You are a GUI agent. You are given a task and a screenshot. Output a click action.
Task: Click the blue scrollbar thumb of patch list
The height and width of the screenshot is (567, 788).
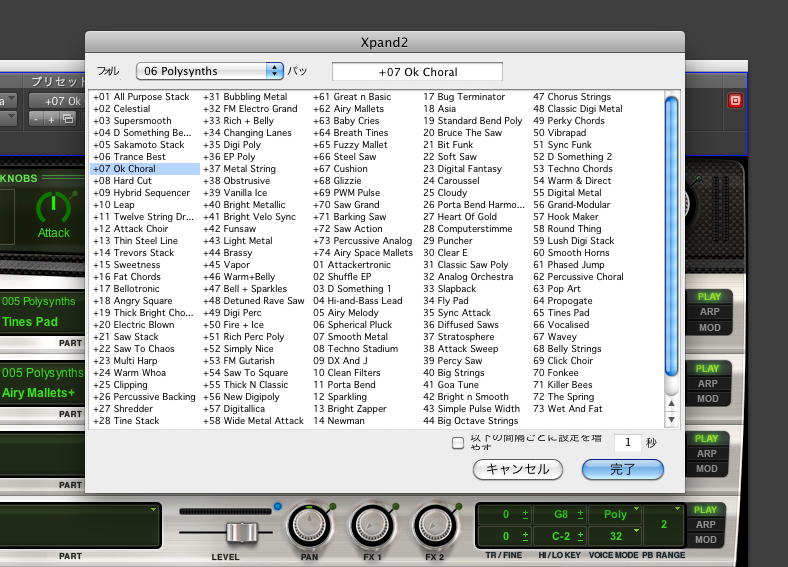click(x=671, y=236)
